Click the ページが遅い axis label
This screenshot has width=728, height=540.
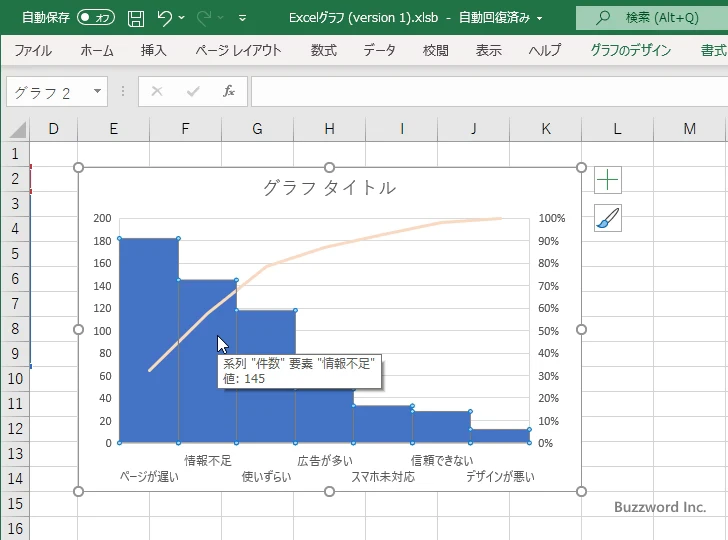[x=149, y=476]
